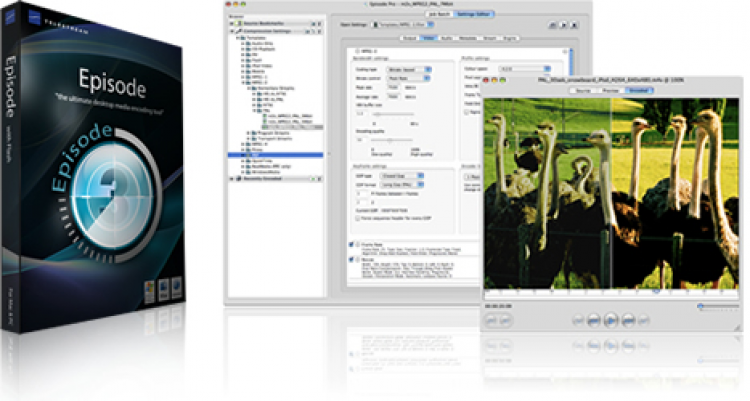
Task: Open the Coding type dropdown
Action: (408, 69)
